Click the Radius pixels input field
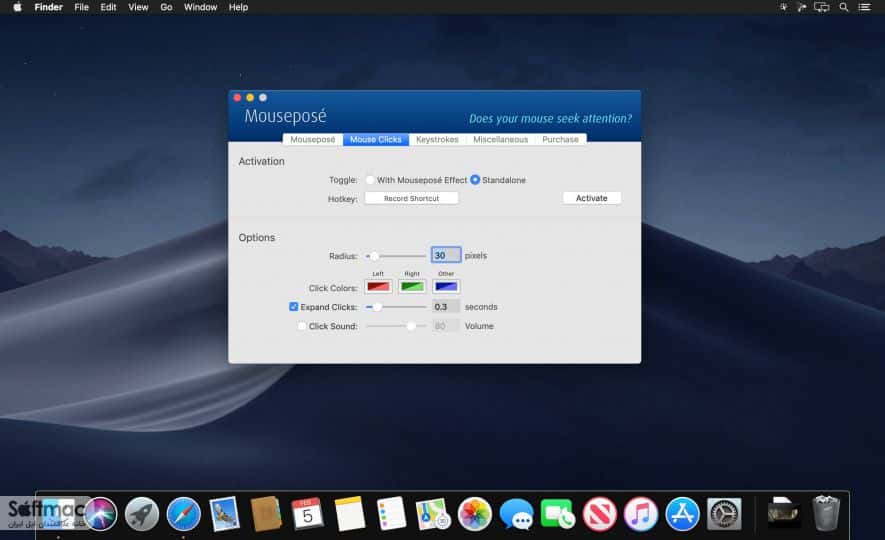Viewport: 885px width, 540px height. tap(446, 256)
